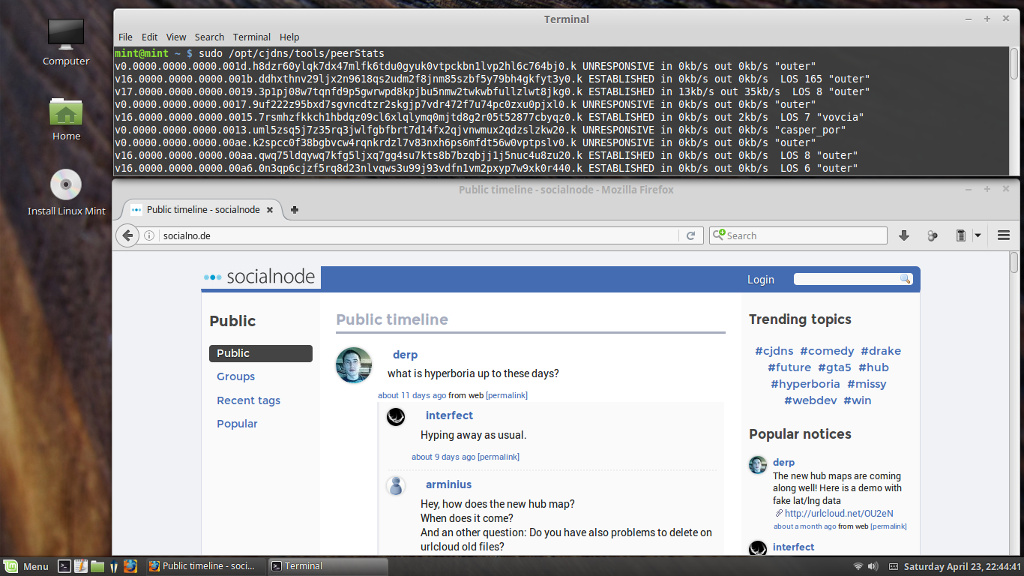
Task: Open Terminal Search menu
Action: [x=209, y=37]
